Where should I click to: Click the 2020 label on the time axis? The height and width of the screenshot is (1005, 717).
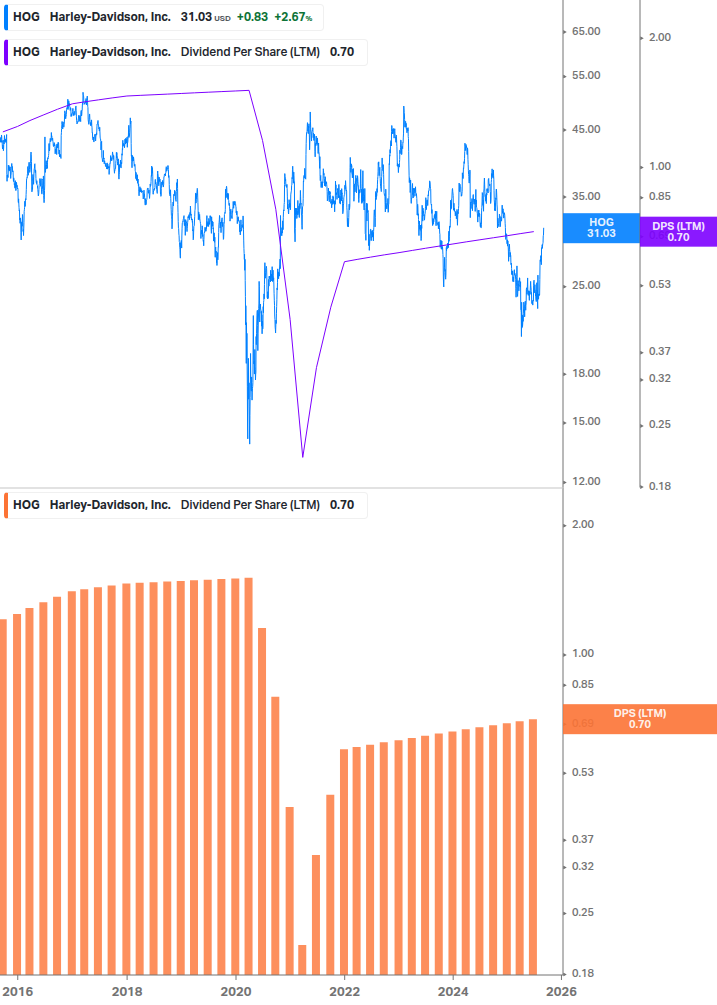click(236, 991)
